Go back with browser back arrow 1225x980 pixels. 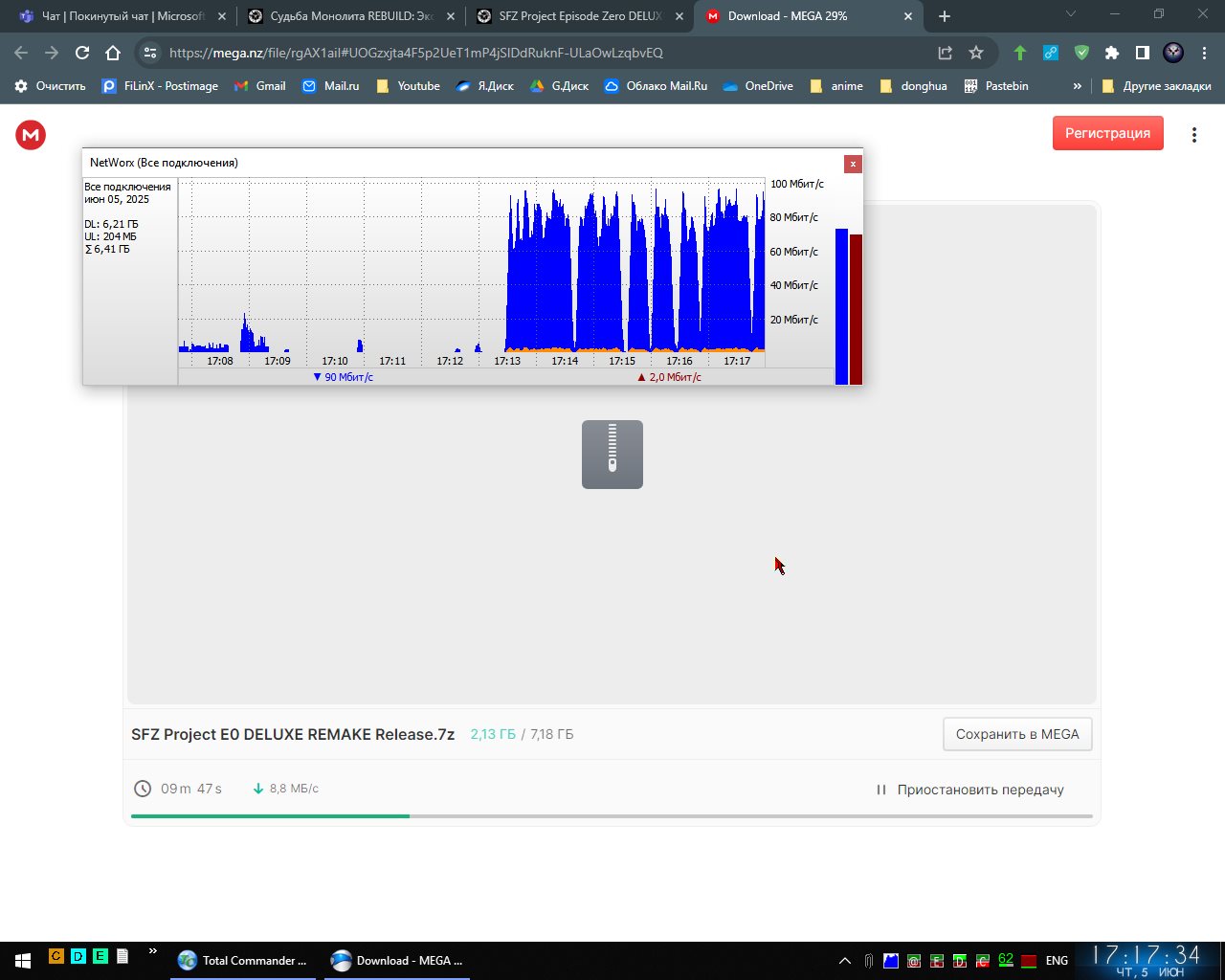point(21,53)
